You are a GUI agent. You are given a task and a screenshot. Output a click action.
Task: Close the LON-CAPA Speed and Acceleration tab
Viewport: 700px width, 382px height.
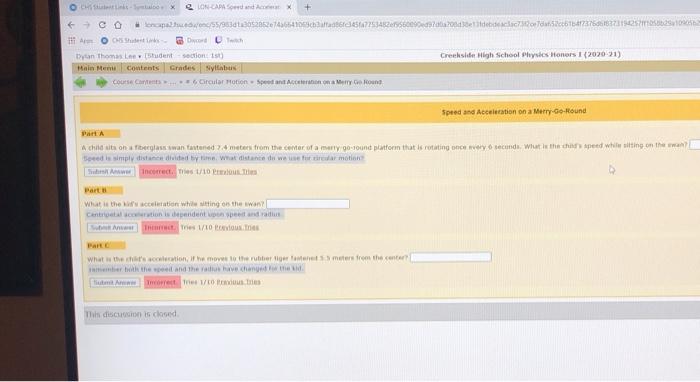(x=289, y=7)
